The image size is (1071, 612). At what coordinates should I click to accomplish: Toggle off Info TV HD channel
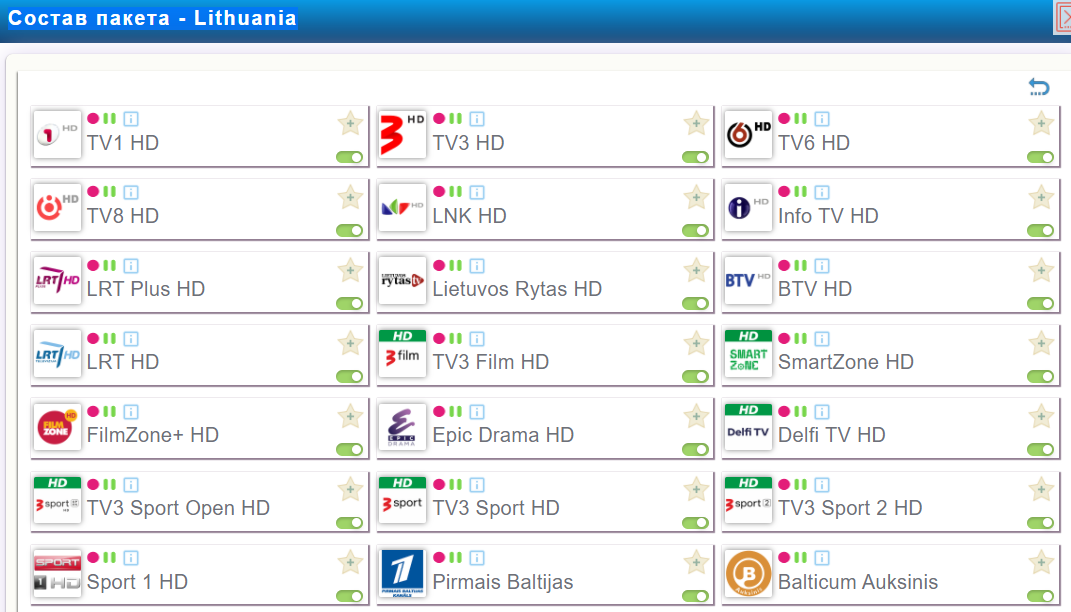pyautogui.click(x=1041, y=231)
